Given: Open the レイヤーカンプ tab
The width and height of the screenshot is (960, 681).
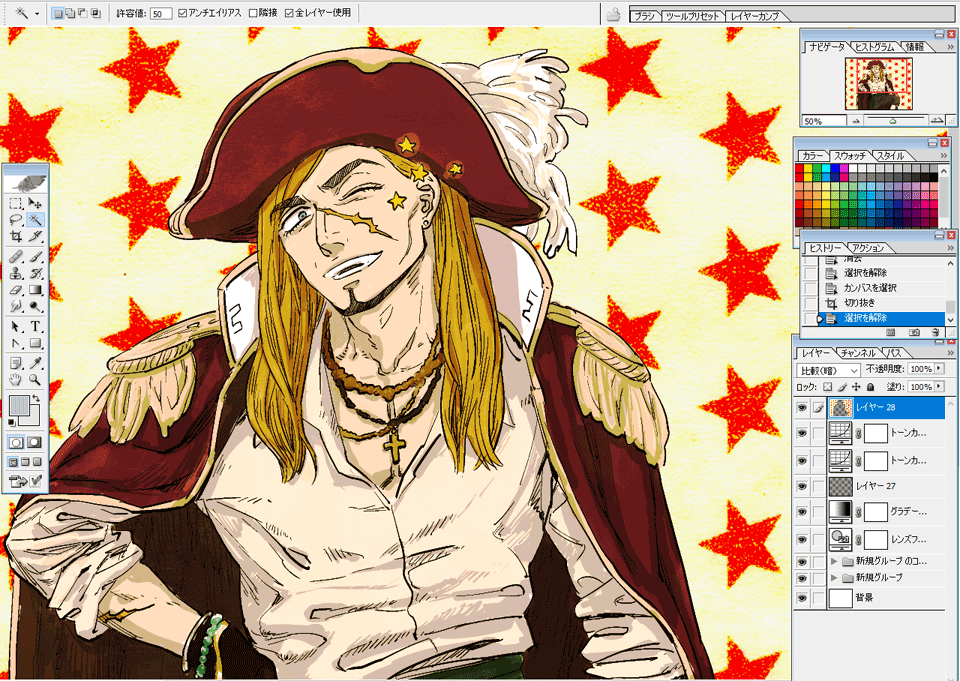Looking at the screenshot, I should pos(754,17).
